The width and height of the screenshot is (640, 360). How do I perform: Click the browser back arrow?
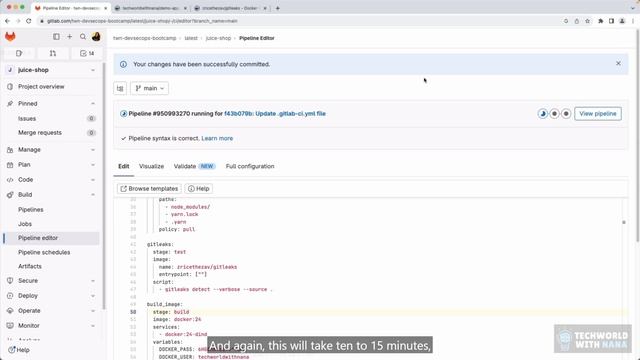tap(7, 21)
